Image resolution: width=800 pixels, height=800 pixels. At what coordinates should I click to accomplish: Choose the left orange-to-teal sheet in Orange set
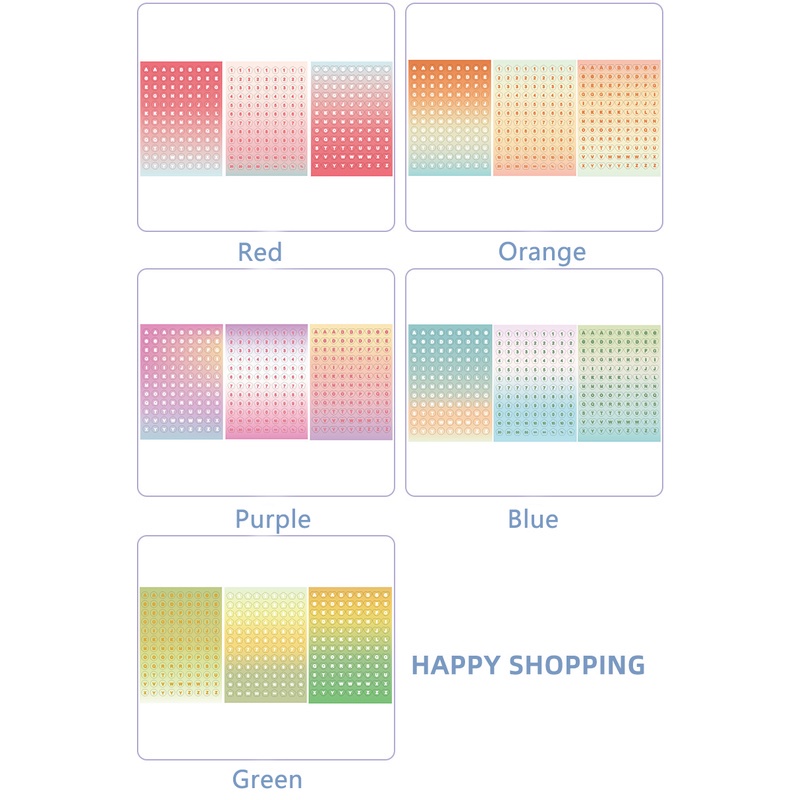pos(449,118)
